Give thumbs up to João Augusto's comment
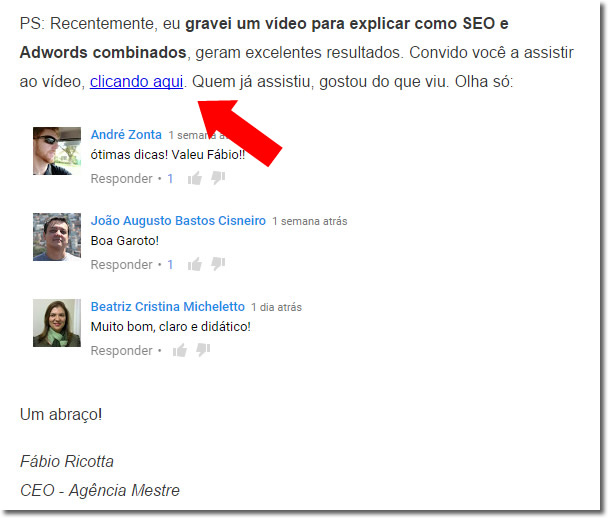This screenshot has width=613, height=523. (x=196, y=266)
